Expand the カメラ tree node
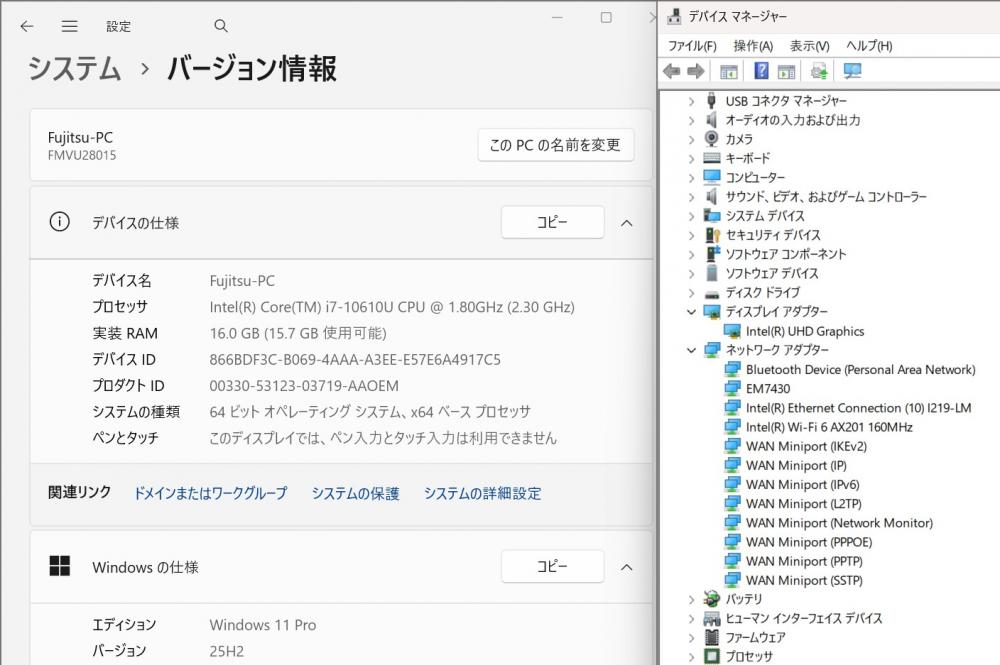1000x665 pixels. coord(691,139)
